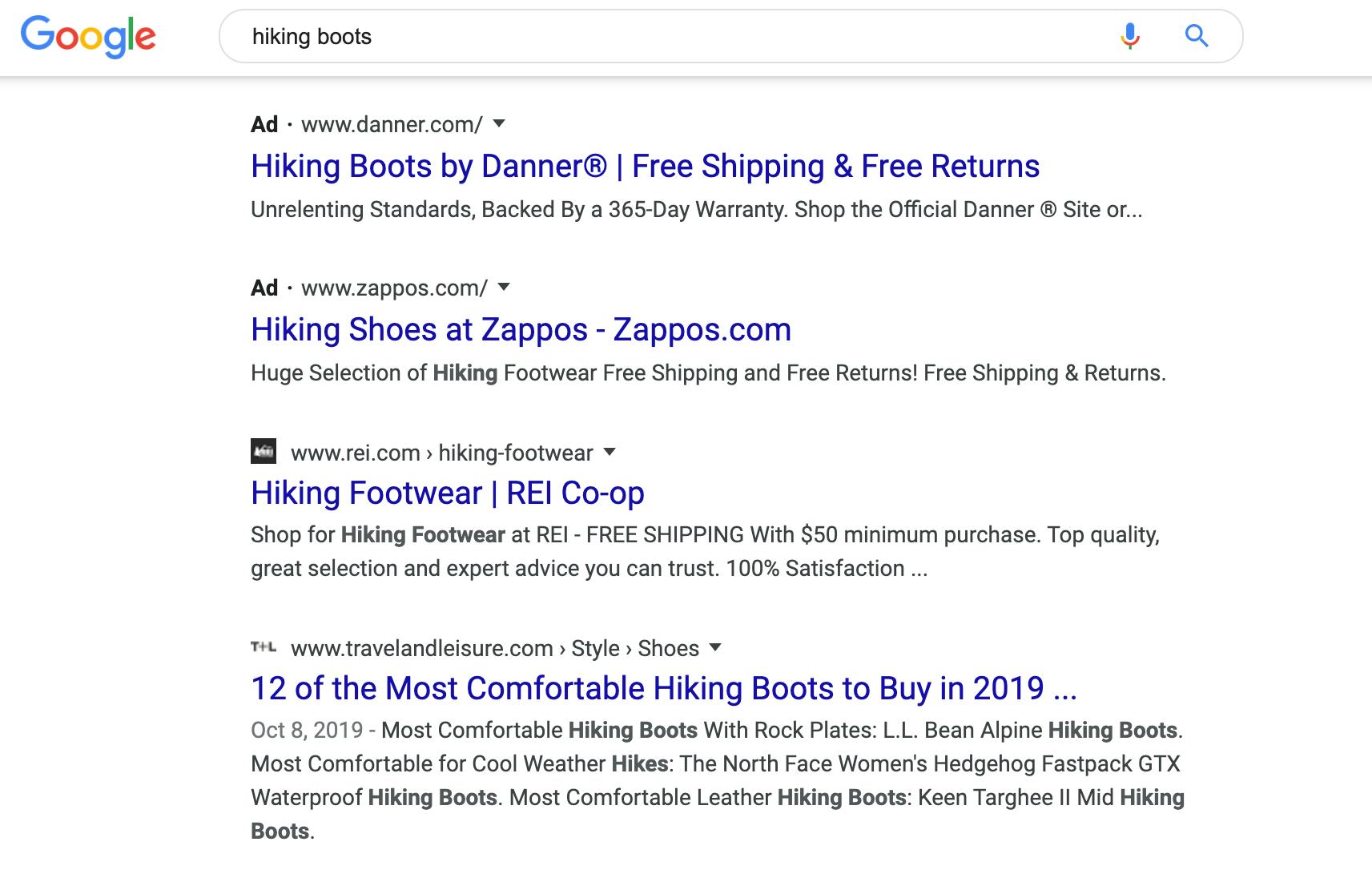Click the www.zappos.com/ URL text
Viewport: 1372px width, 886px height.
click(394, 288)
